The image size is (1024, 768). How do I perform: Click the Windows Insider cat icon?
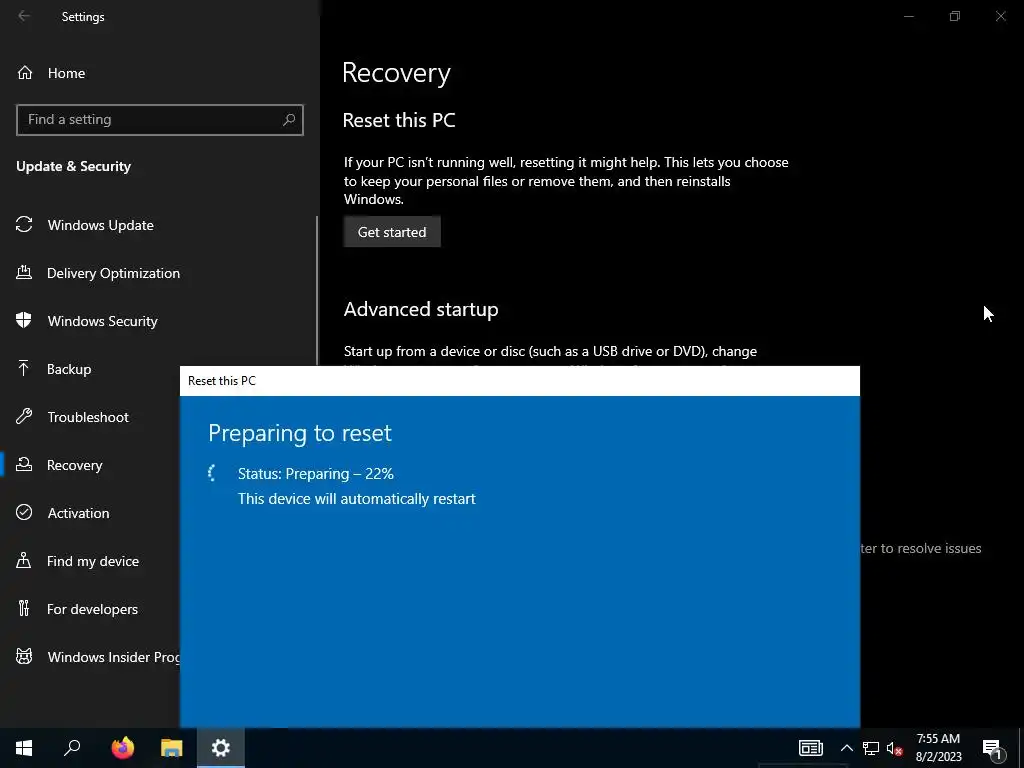(x=24, y=656)
